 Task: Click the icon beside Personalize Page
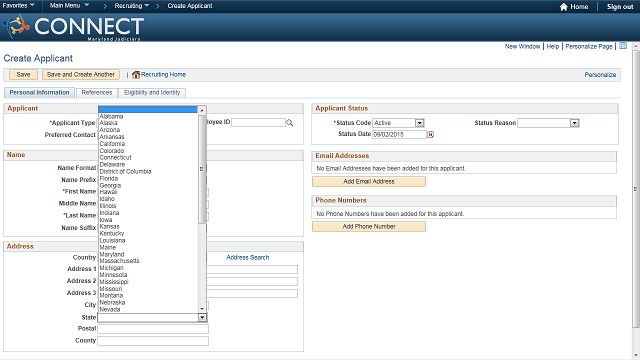point(623,46)
